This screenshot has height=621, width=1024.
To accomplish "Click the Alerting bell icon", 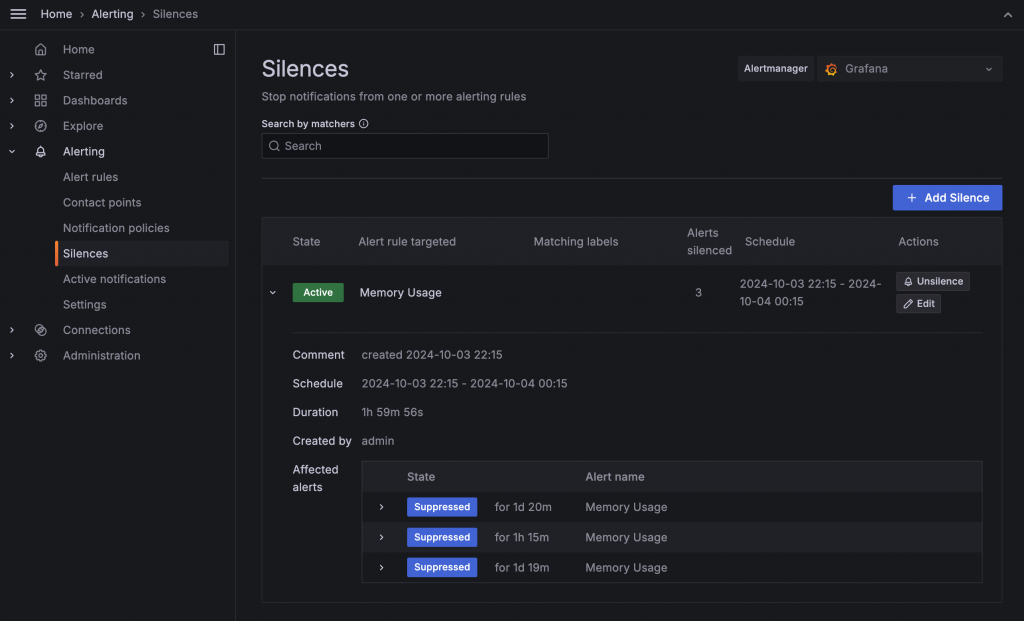I will point(41,152).
